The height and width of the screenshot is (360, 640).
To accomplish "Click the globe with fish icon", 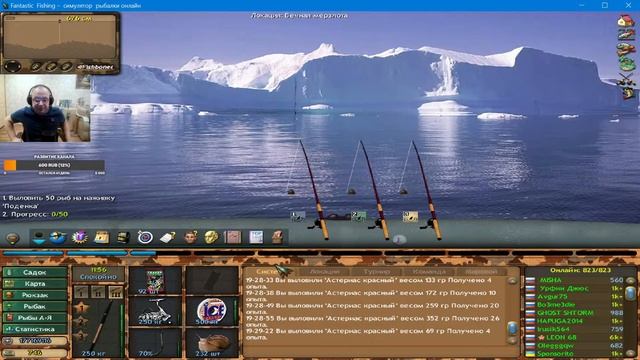I will [58, 237].
